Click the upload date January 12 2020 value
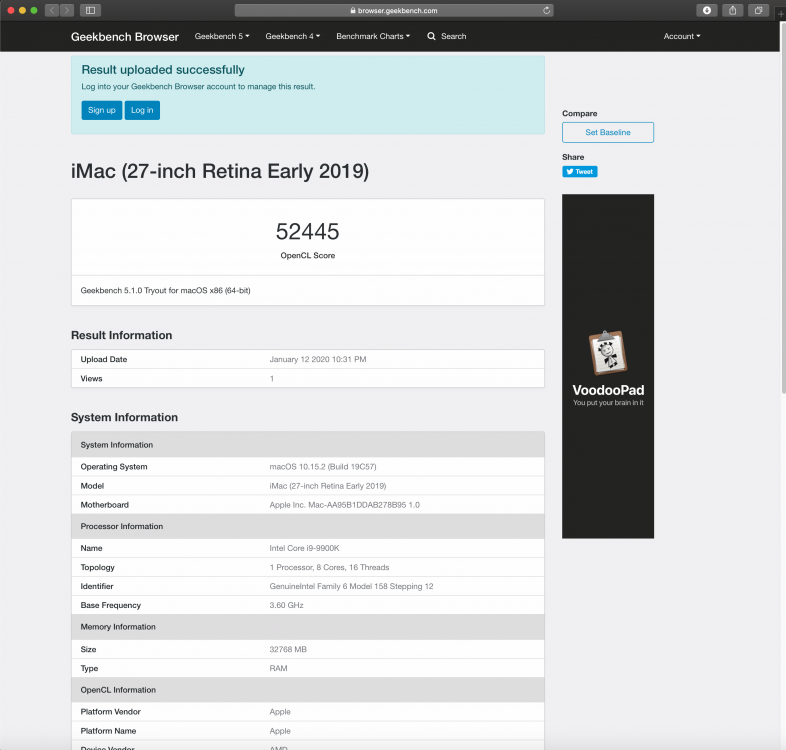This screenshot has height=750, width=786. pyautogui.click(x=318, y=359)
